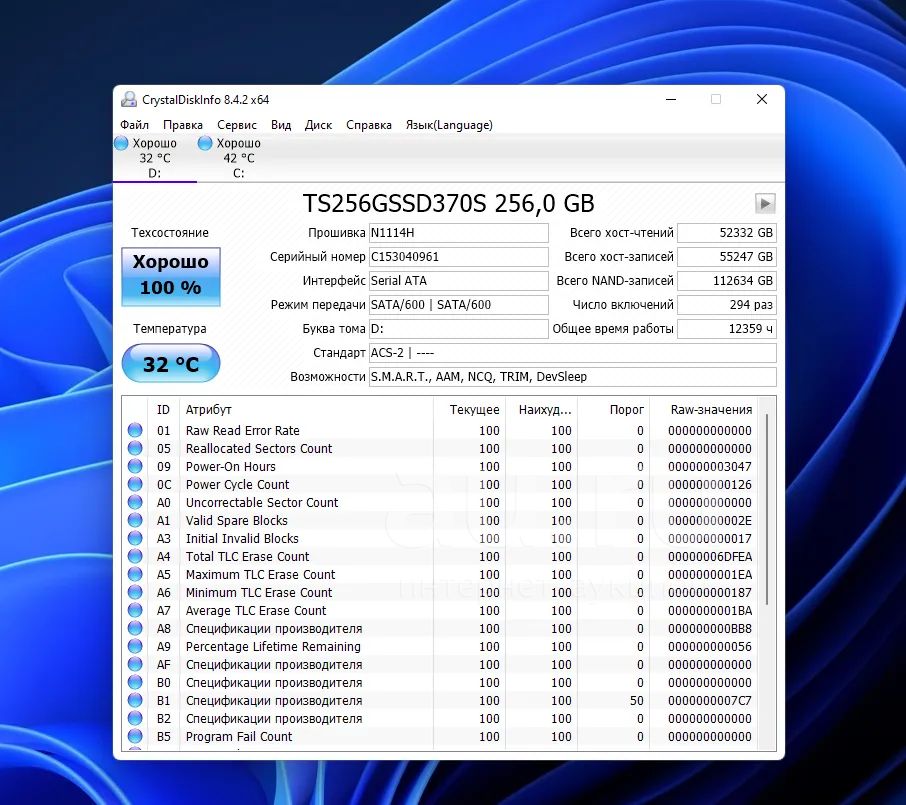The height and width of the screenshot is (805, 906).
Task: Open the Диск menu
Action: 318,125
